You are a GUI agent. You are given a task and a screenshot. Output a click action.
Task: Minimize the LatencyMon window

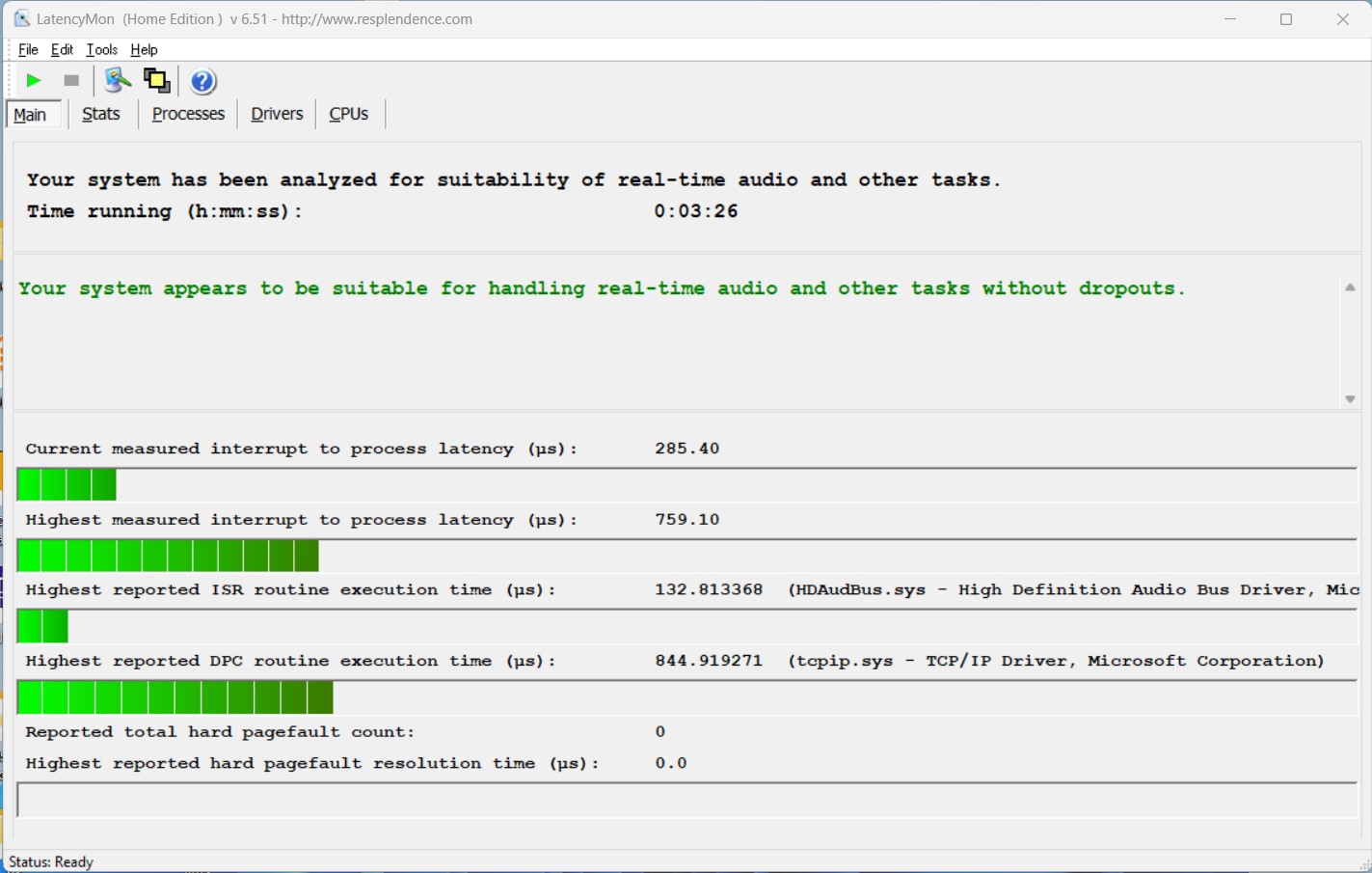(x=1230, y=19)
